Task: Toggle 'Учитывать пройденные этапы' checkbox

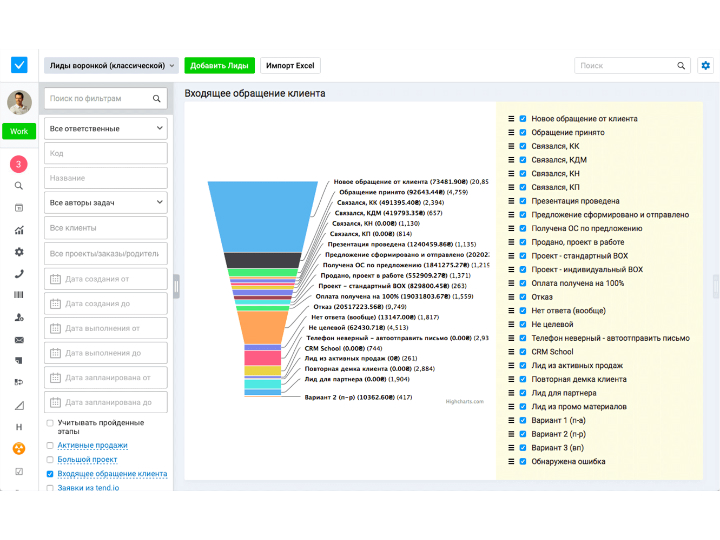Action: 50,424
